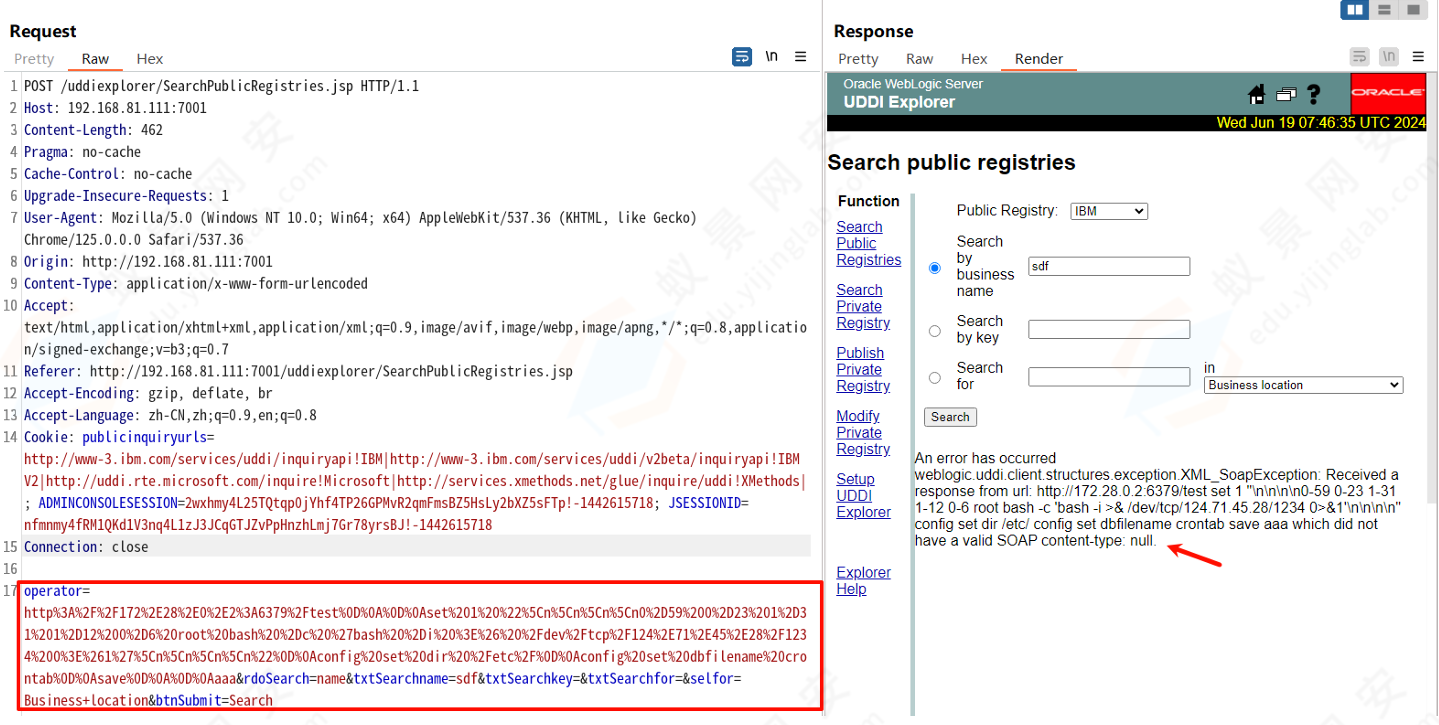Screen dimensions: 1439x725
Task: Switch to the Render tab in Response
Action: click(x=1039, y=59)
